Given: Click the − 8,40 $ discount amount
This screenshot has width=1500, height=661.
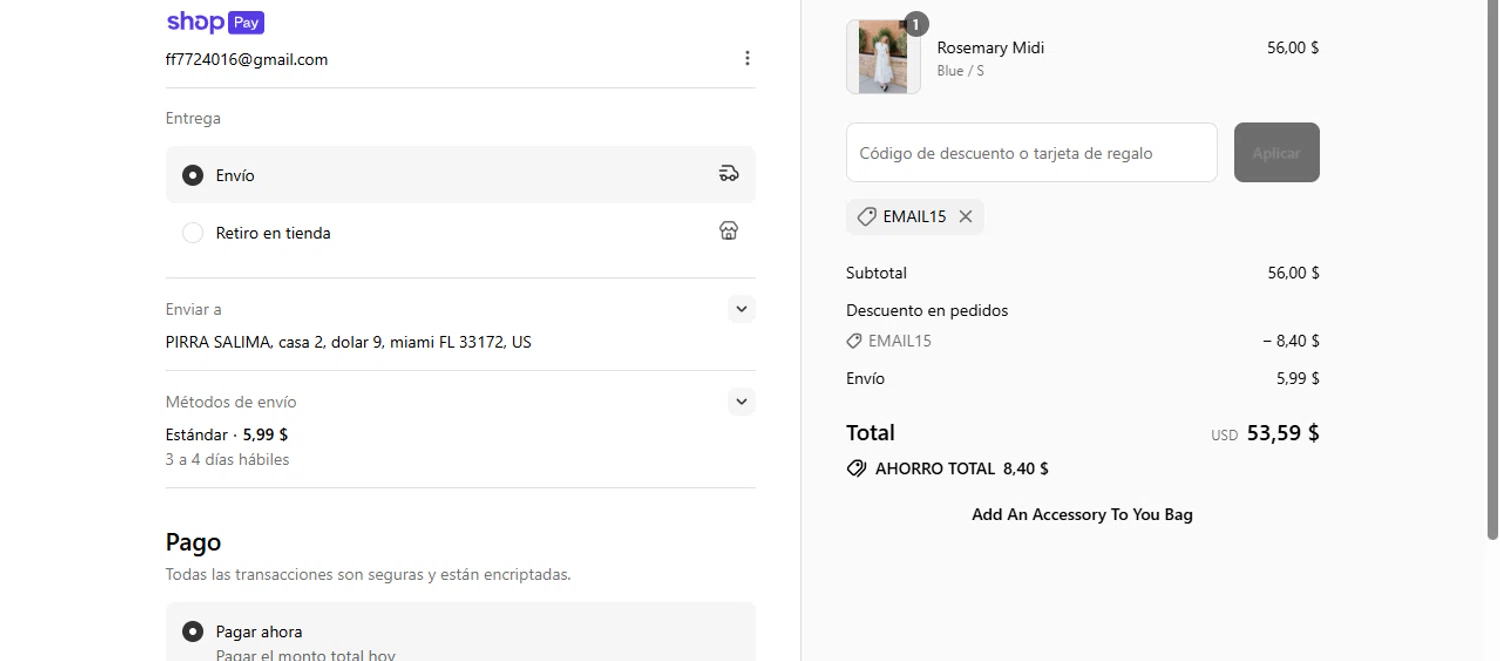Looking at the screenshot, I should click(x=1291, y=341).
